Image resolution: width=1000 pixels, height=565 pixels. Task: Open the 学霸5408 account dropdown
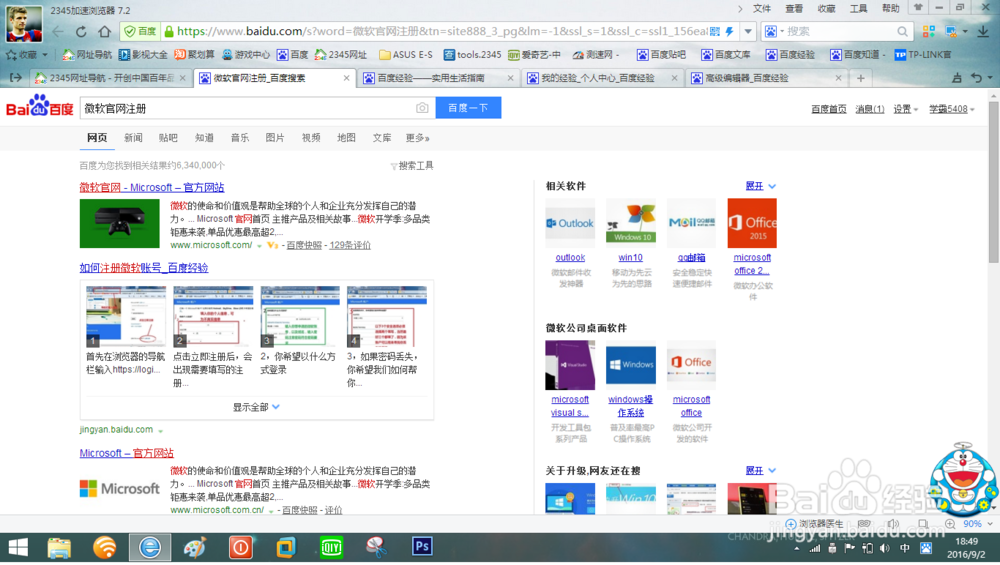(x=952, y=109)
